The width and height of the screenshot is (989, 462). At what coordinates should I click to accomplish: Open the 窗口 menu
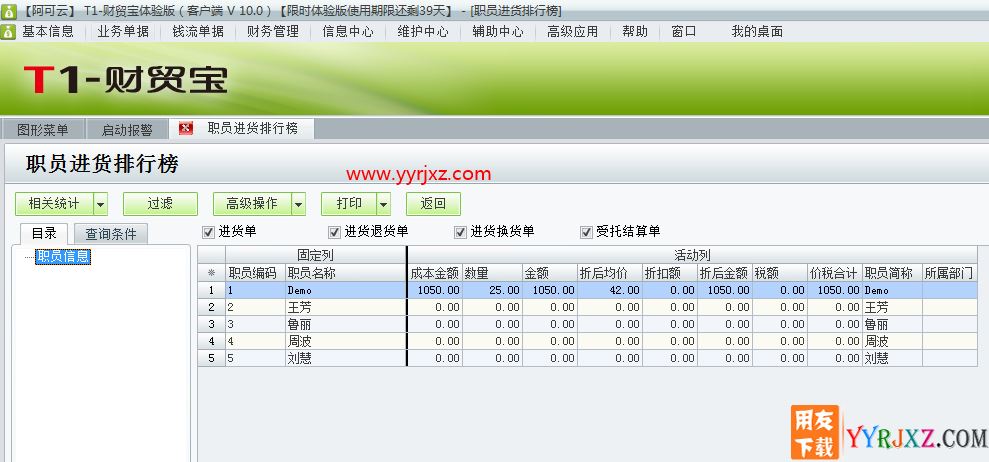tap(684, 31)
